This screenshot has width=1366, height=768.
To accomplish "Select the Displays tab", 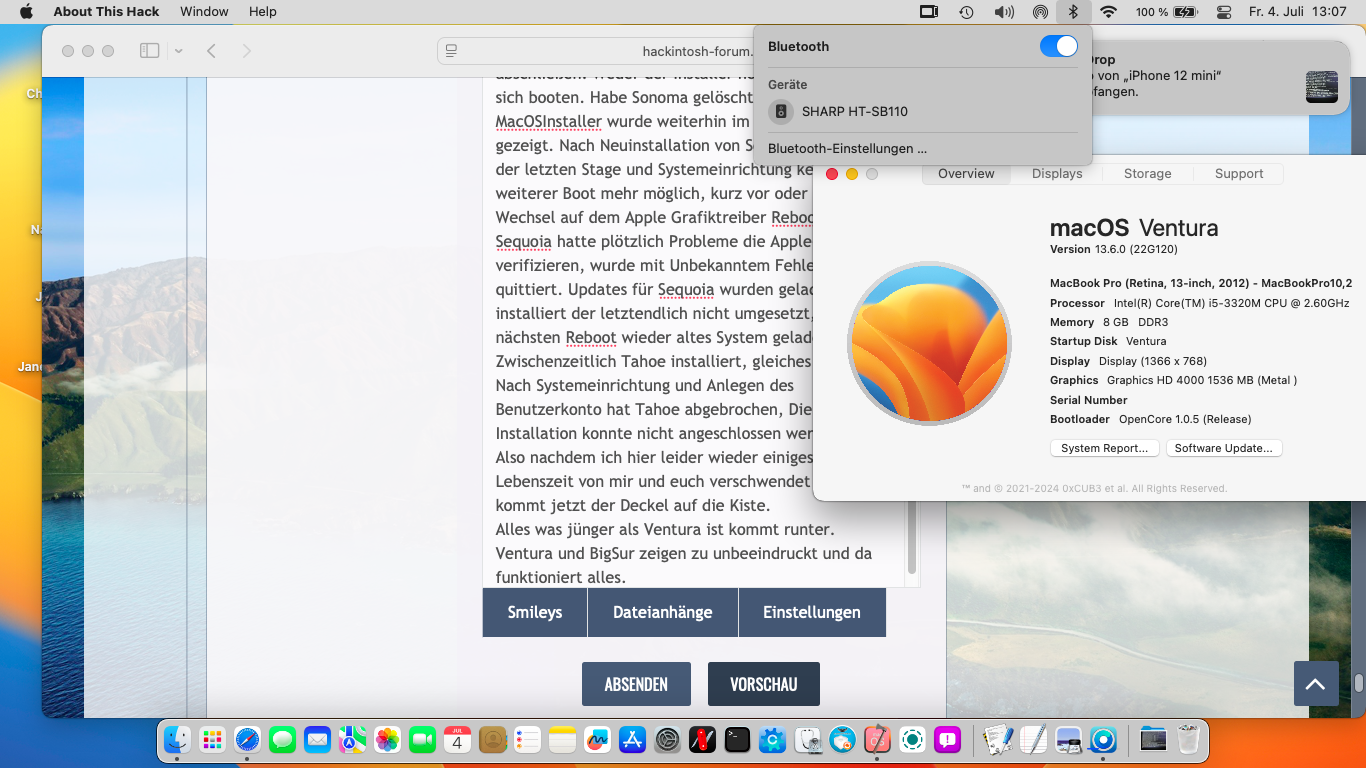I will click(x=1057, y=174).
